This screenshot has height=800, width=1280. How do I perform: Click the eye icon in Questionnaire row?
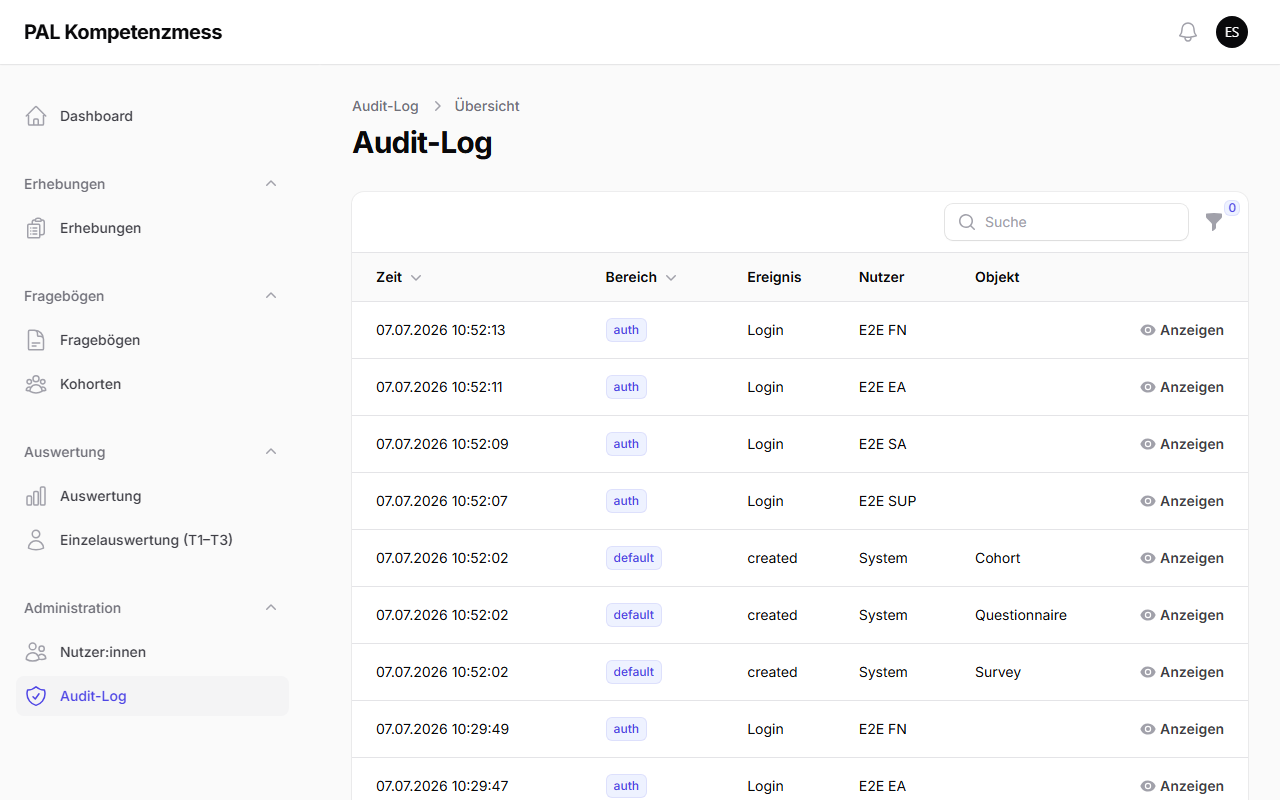point(1148,615)
